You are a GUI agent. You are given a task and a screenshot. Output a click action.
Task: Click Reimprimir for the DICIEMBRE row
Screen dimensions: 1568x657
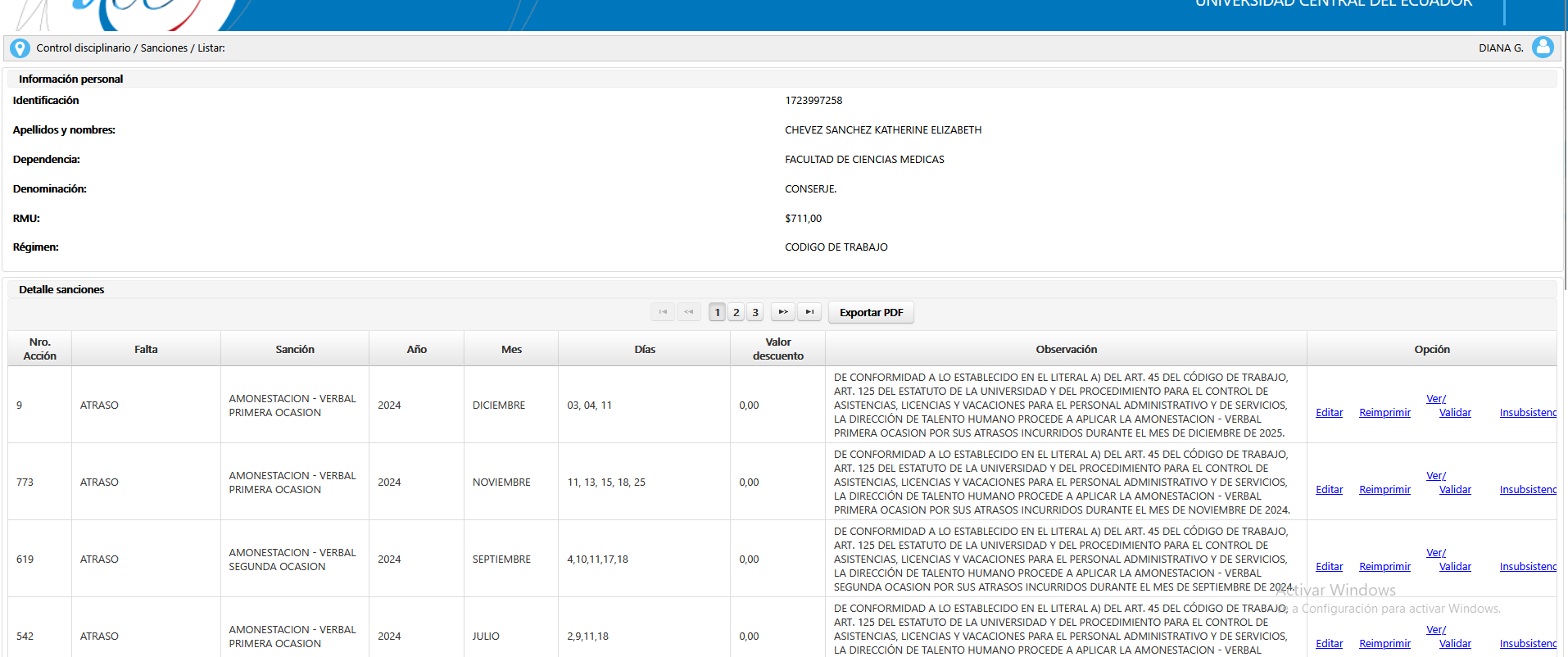pyautogui.click(x=1384, y=413)
